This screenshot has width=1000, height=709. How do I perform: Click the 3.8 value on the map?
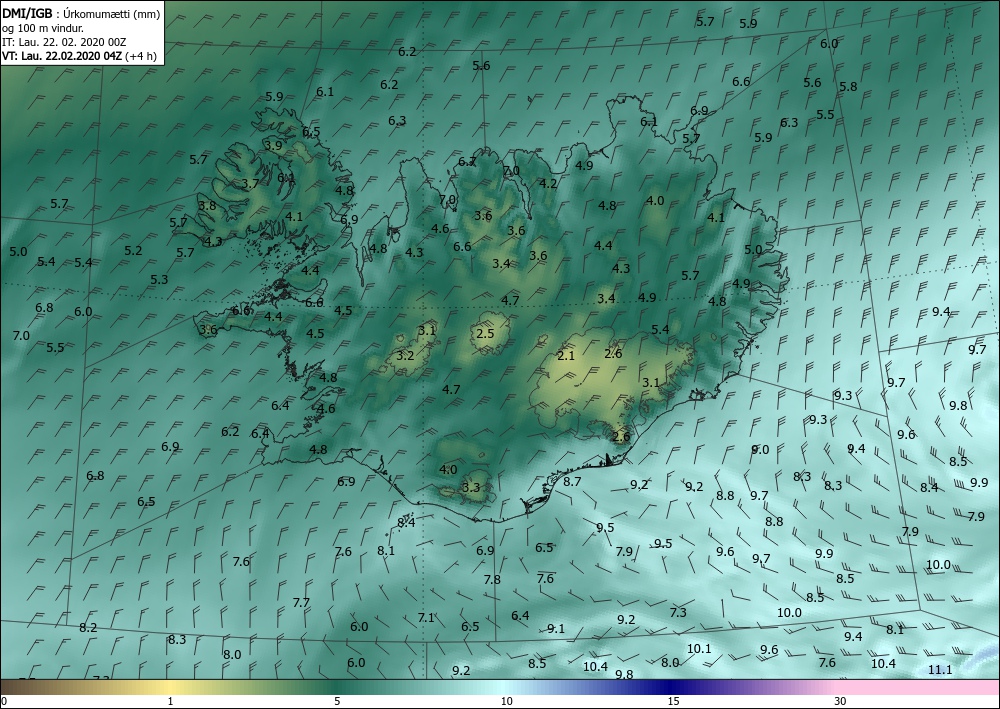pyautogui.click(x=207, y=206)
